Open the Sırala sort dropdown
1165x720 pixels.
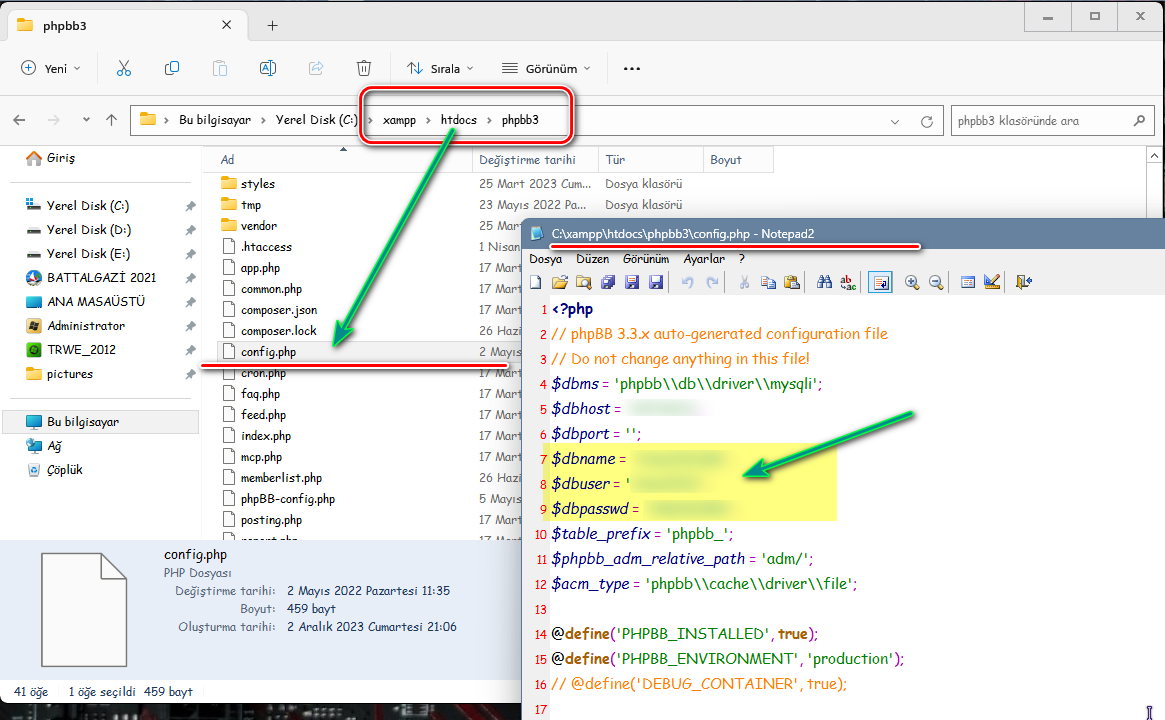440,68
